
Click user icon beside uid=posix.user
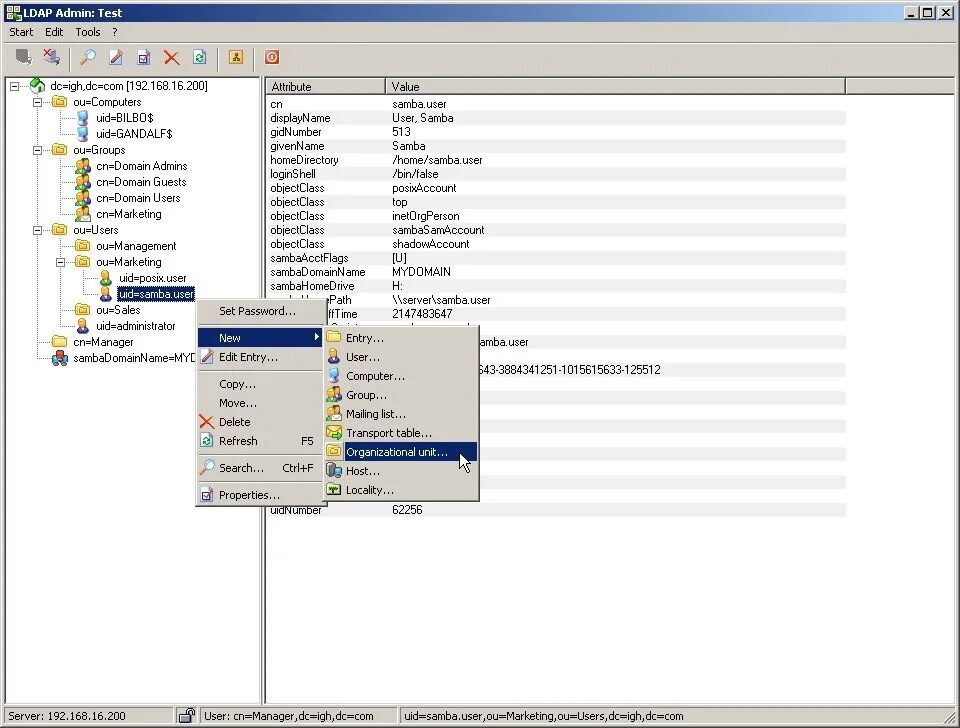pos(105,278)
